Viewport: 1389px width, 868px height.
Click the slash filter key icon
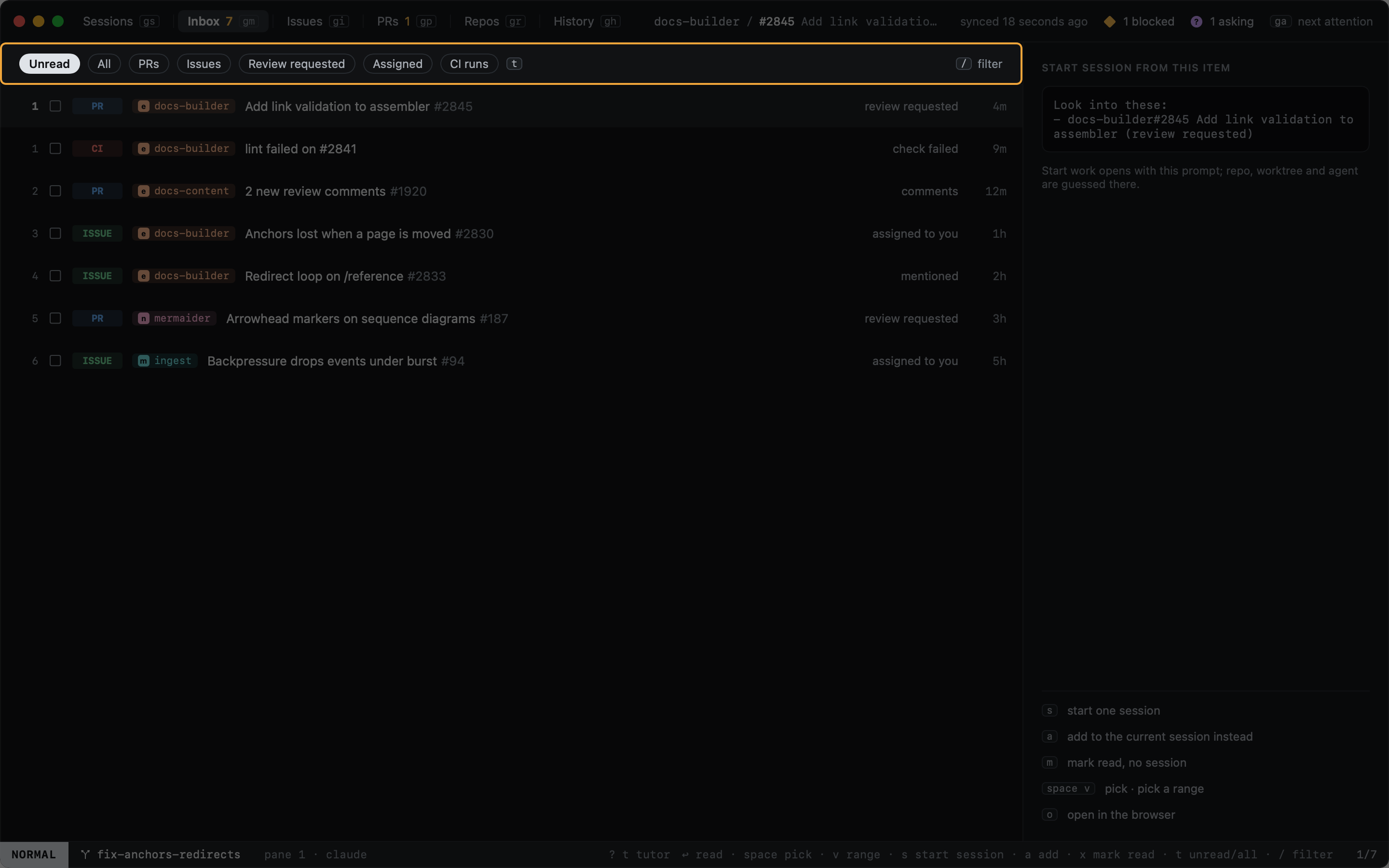coord(964,64)
